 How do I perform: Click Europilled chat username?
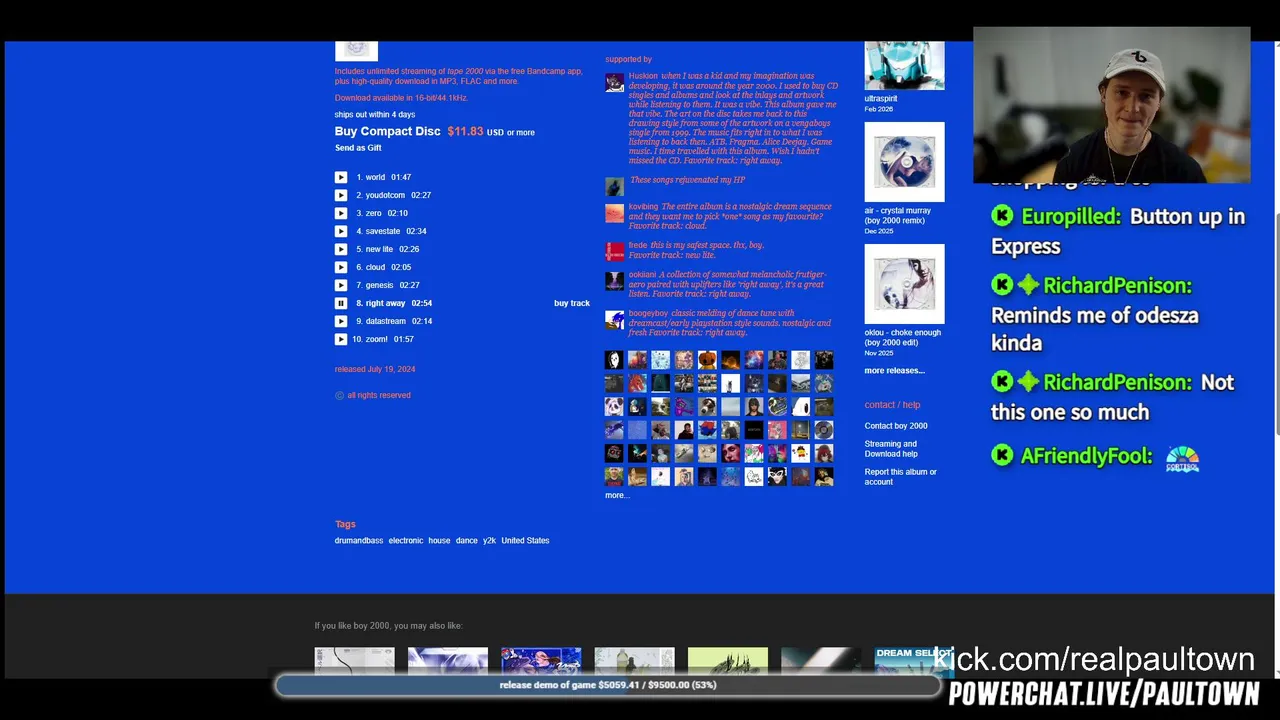tap(1069, 216)
